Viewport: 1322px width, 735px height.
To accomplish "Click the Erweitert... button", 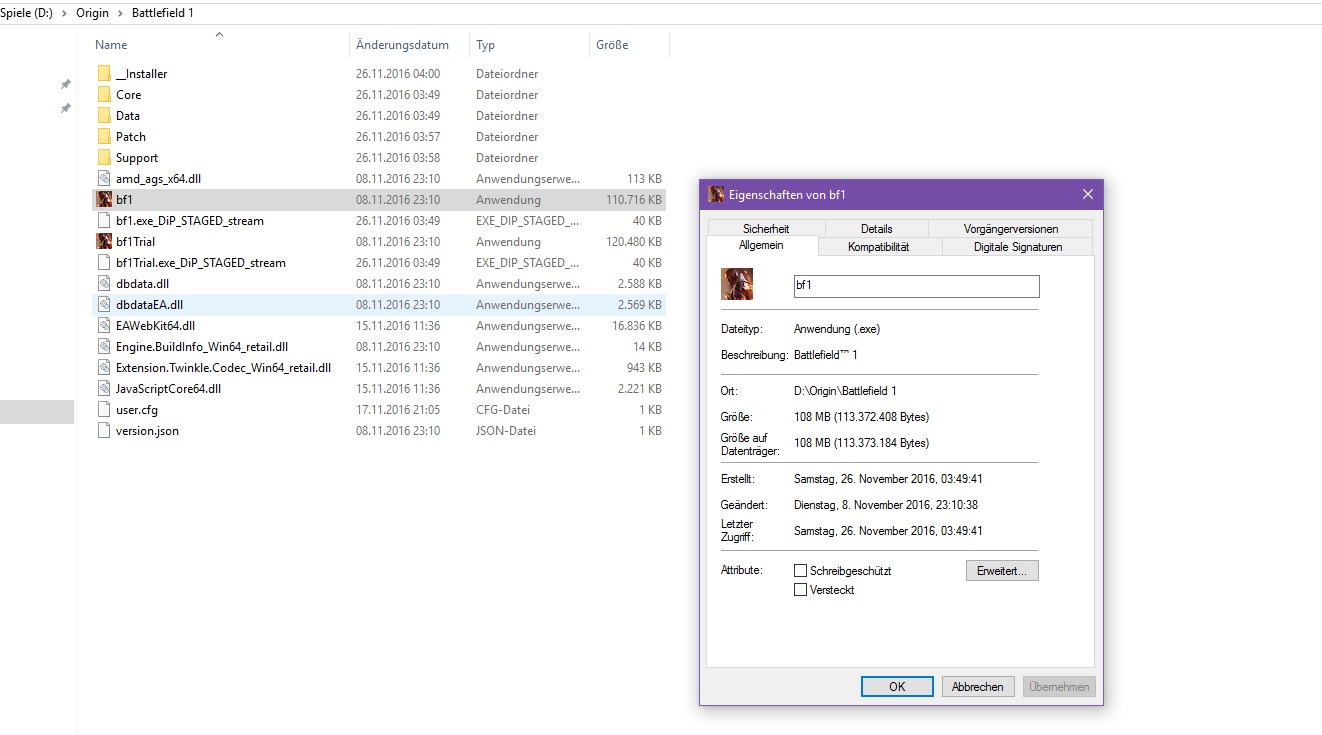I will [1002, 571].
